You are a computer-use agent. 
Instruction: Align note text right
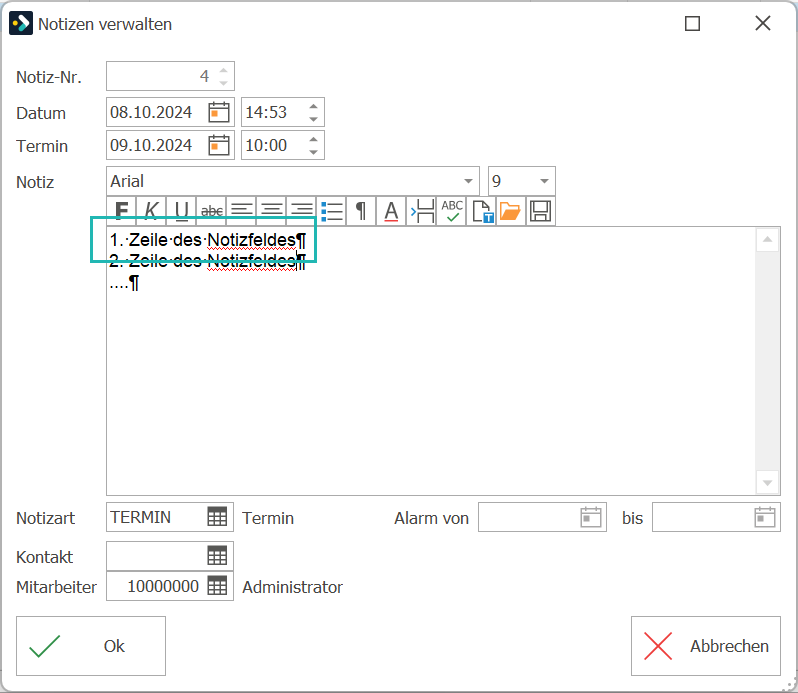click(x=301, y=211)
